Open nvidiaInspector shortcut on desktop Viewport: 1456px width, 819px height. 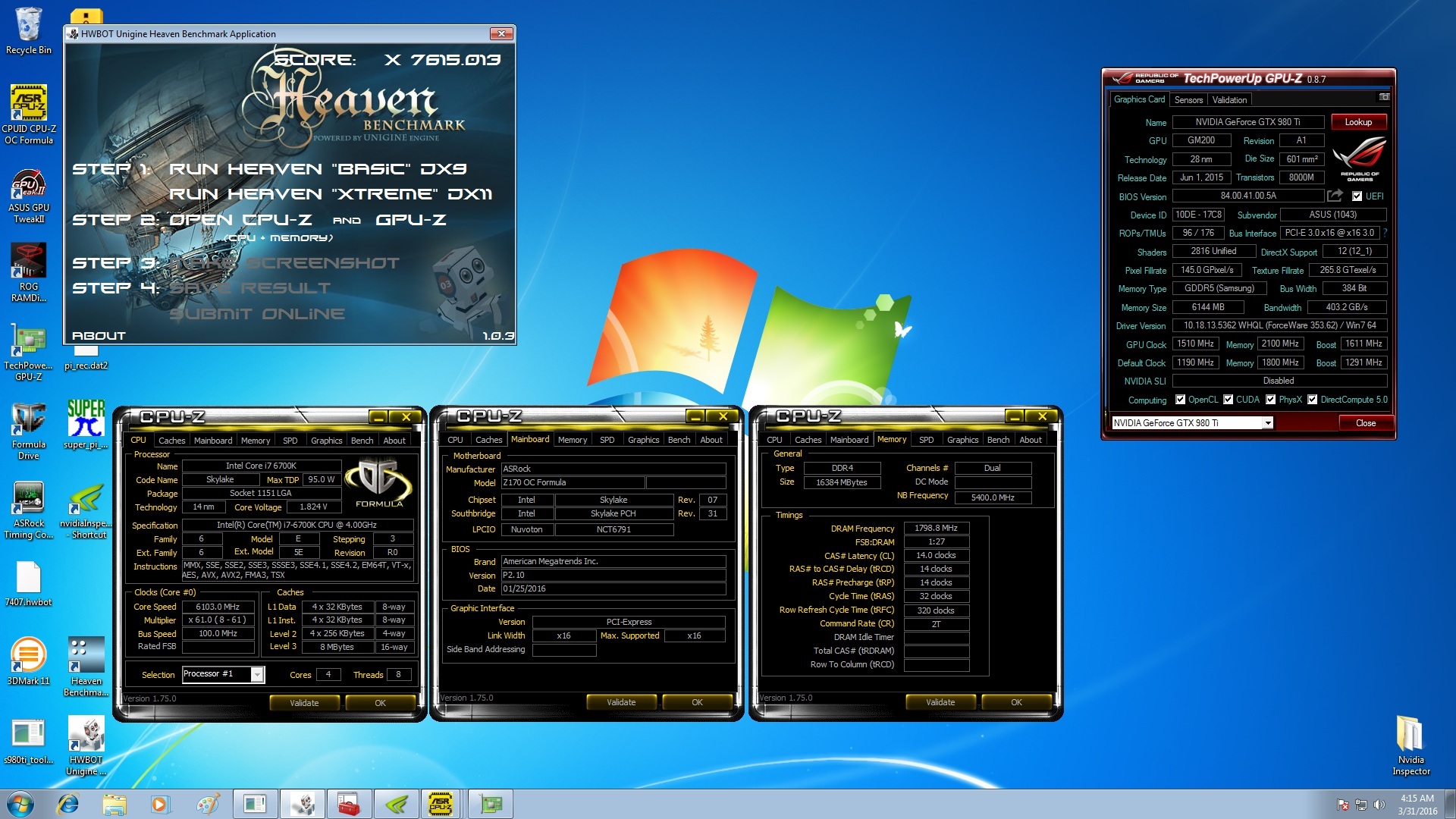click(x=86, y=510)
